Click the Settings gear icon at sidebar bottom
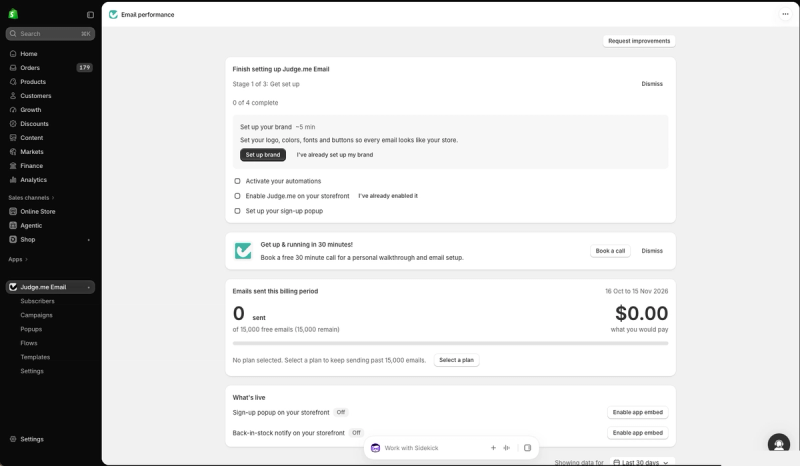Screen dimensions: 800x466 click(x=13, y=439)
